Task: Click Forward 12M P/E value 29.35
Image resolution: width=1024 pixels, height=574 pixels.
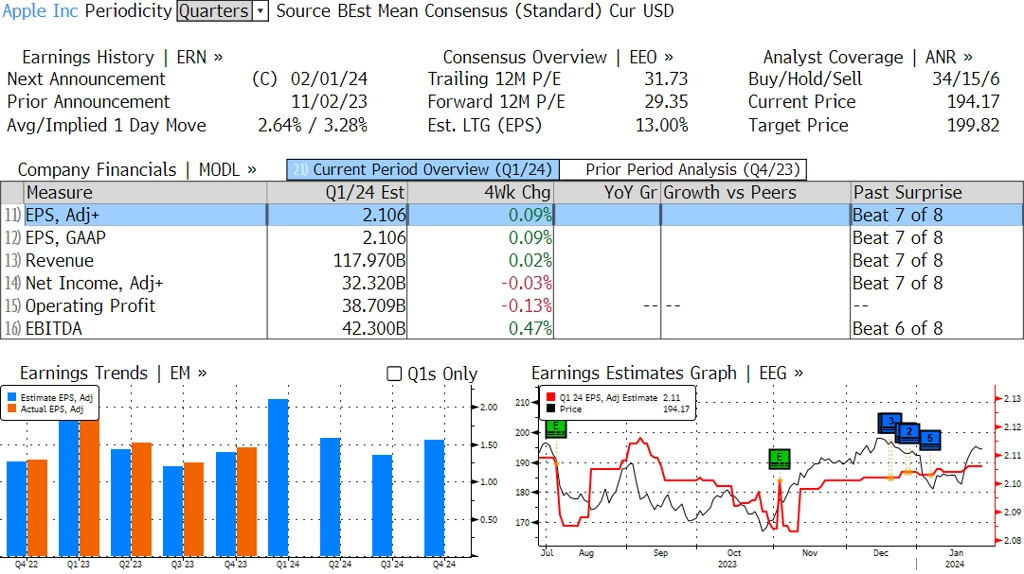Action: click(x=666, y=102)
